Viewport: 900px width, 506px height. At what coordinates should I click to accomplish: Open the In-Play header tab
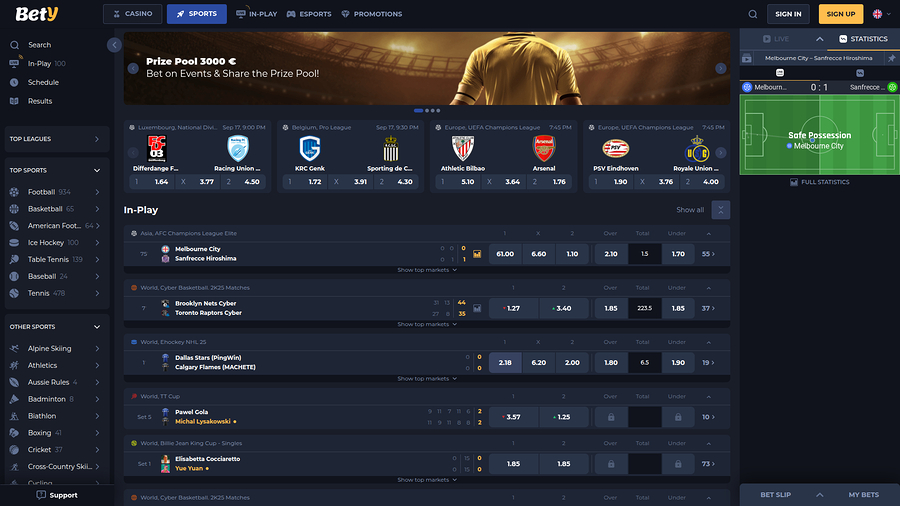point(257,14)
